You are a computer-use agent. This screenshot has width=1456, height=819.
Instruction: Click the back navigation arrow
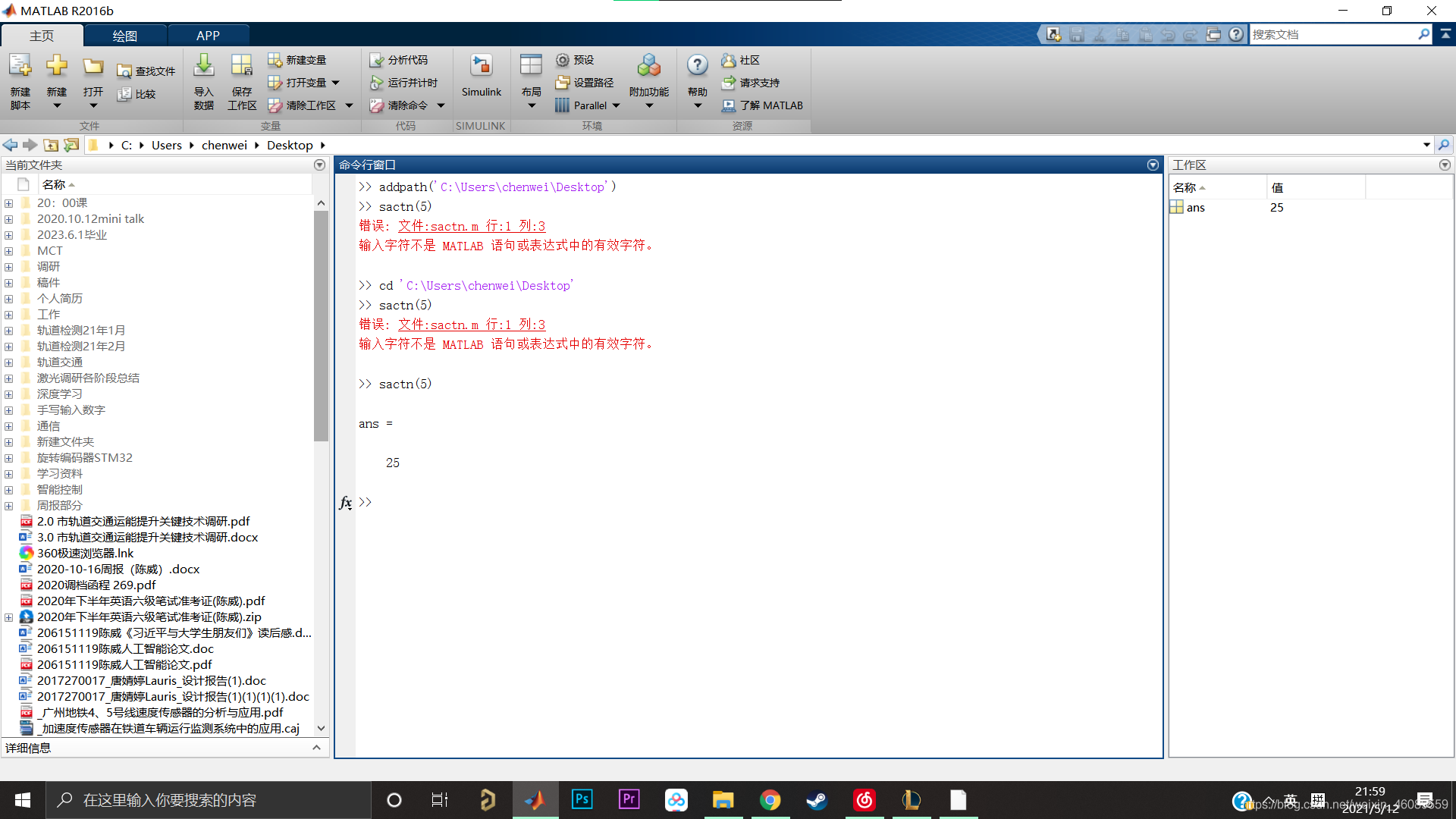tap(10, 145)
